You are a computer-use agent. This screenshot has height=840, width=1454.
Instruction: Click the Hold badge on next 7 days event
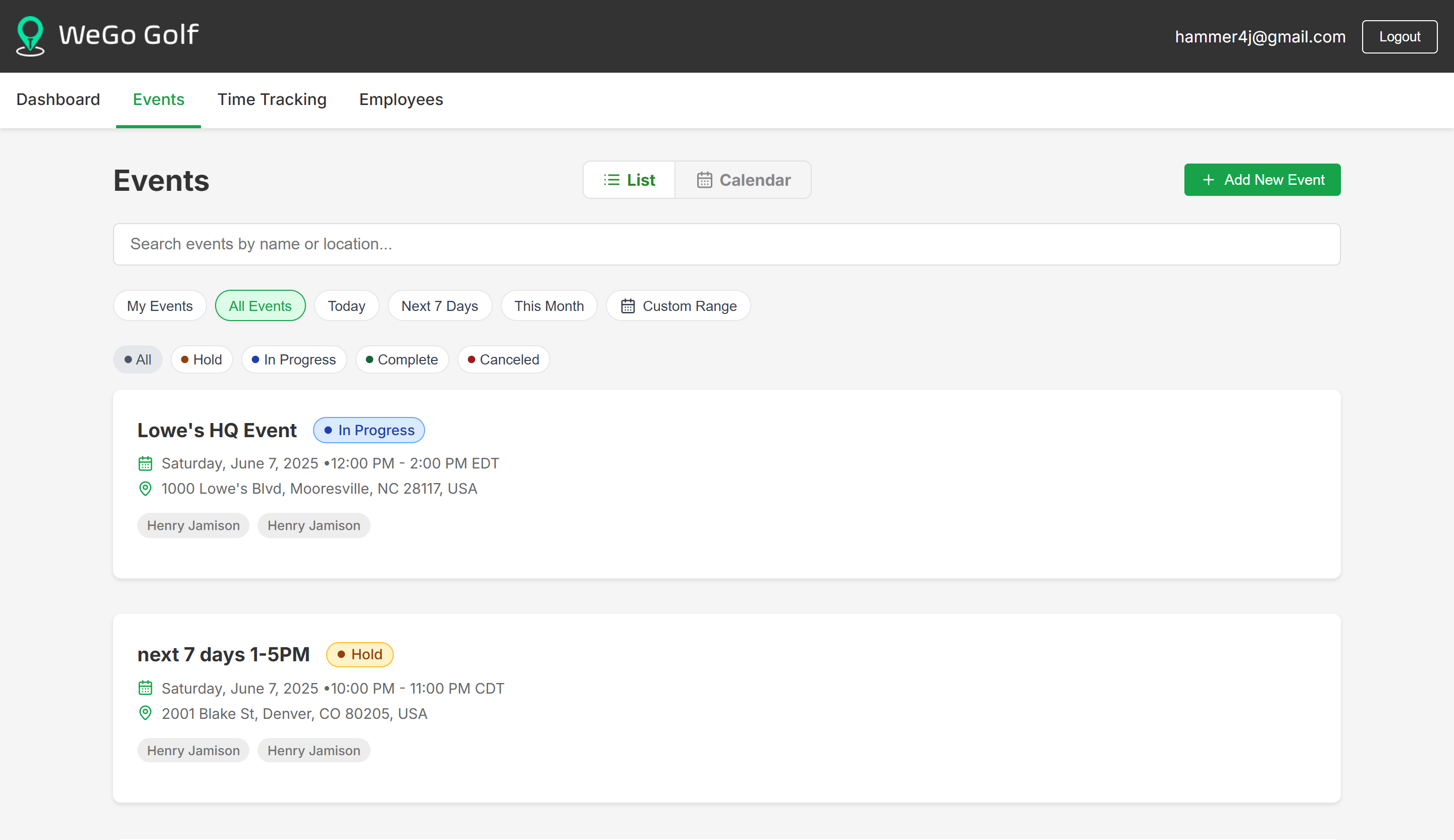click(x=359, y=654)
